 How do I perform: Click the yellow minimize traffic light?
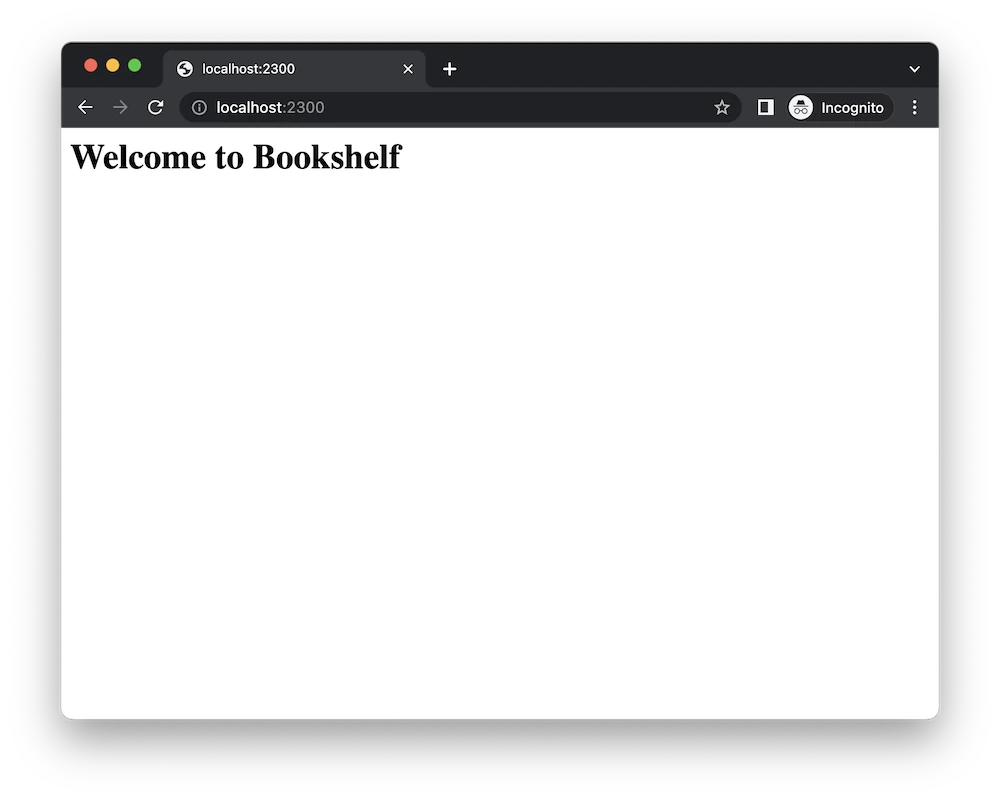[x=112, y=64]
